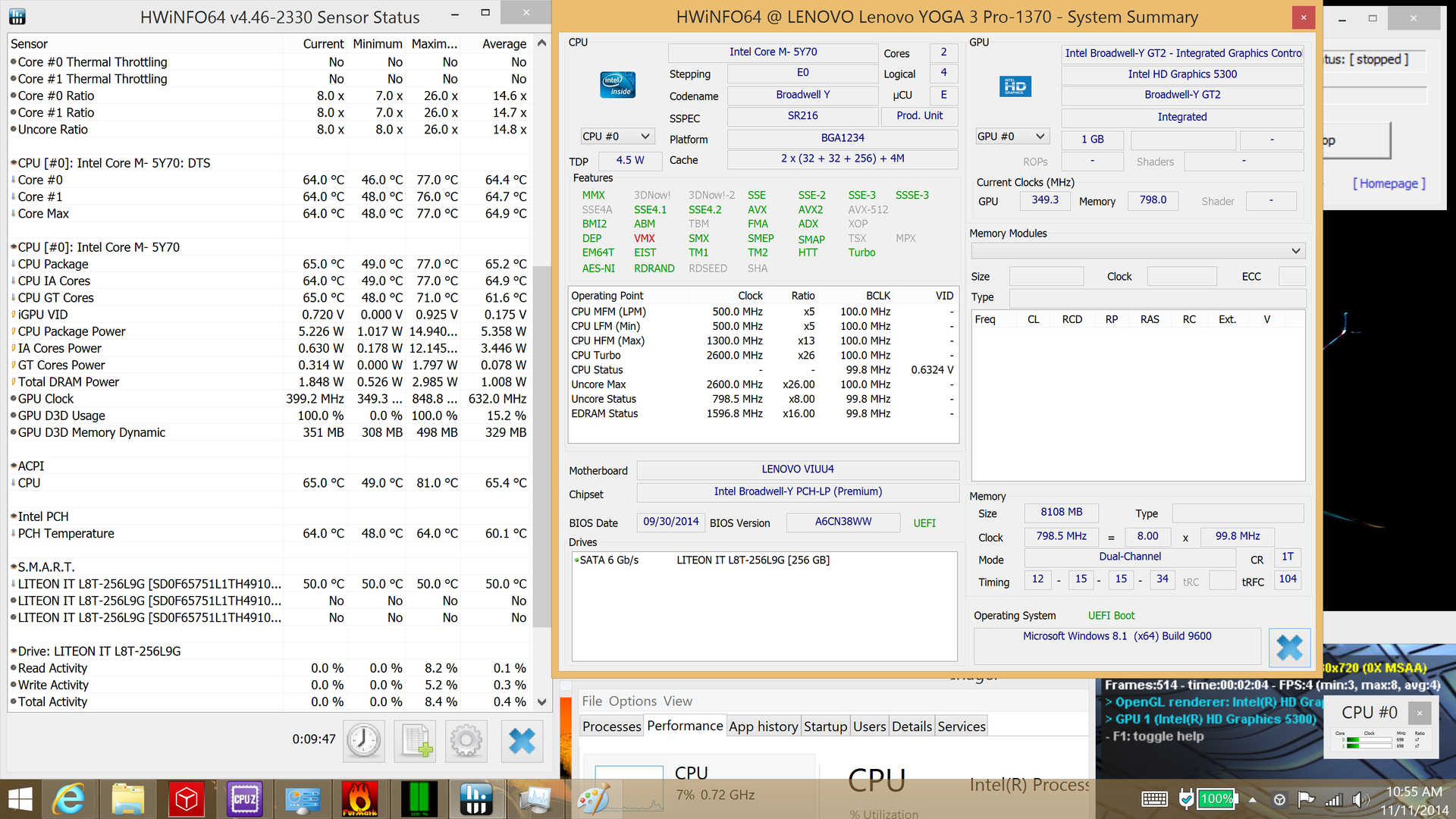Click the Maximum column header
The height and width of the screenshot is (819, 1456).
[x=435, y=44]
